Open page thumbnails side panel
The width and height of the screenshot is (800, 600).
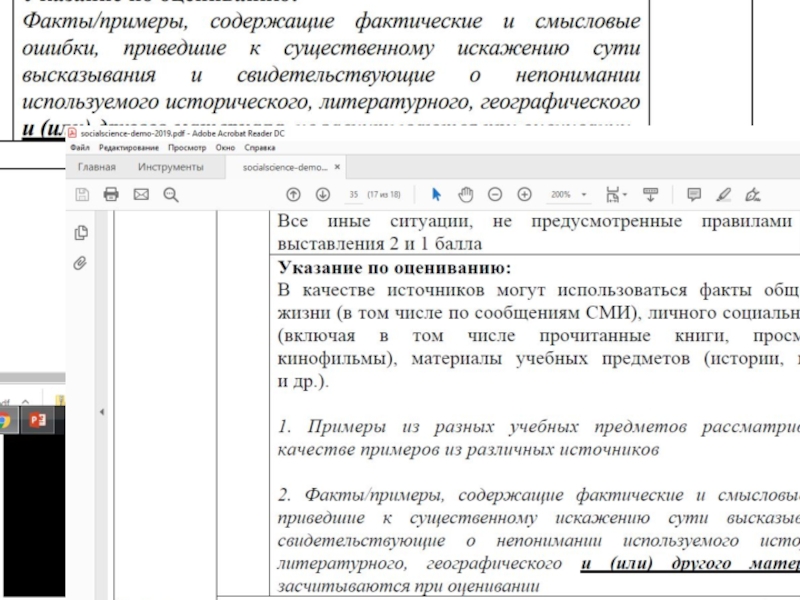click(81, 233)
